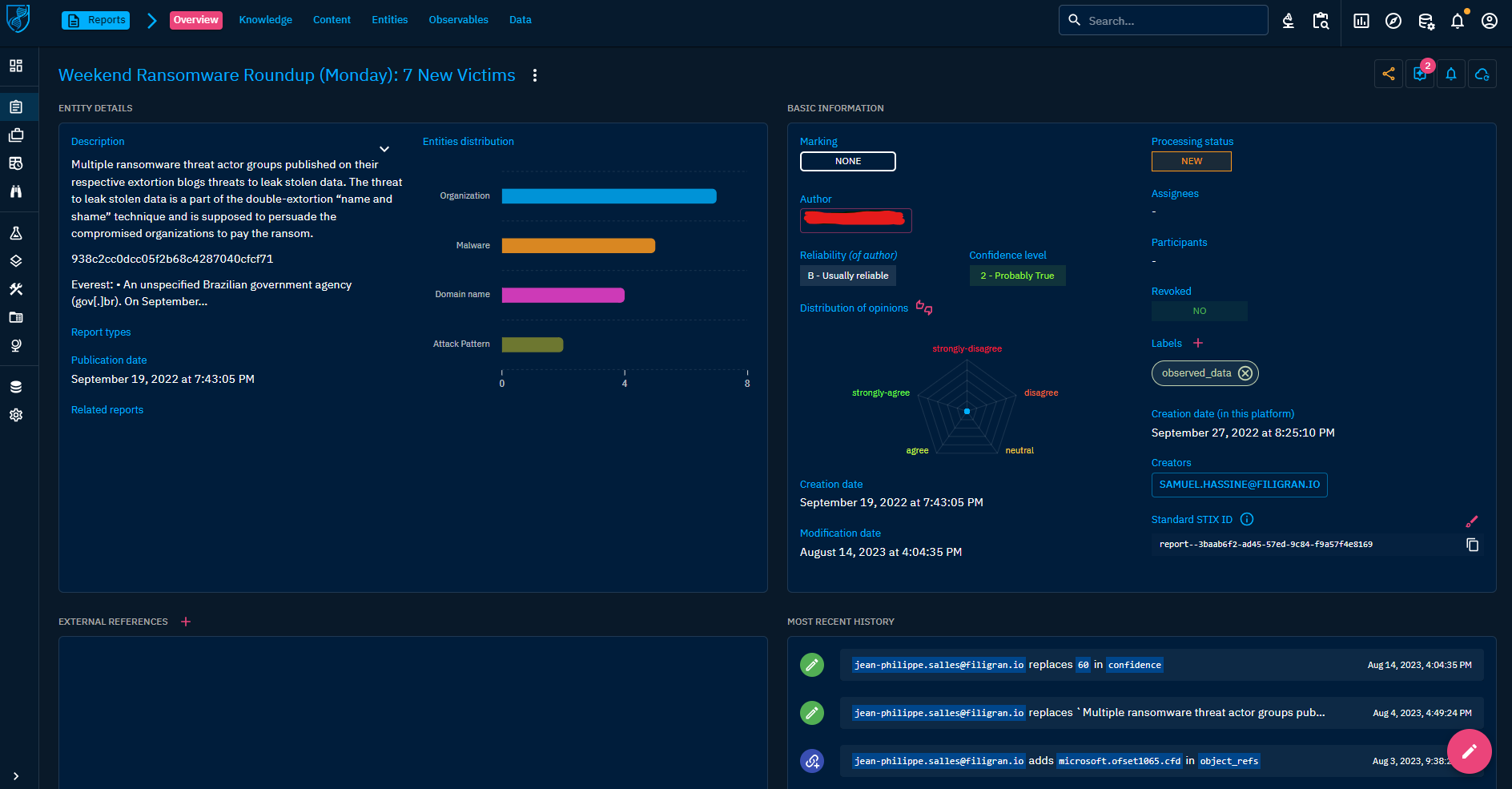
Task: Open the settings gear in left sidebar
Action: [16, 415]
